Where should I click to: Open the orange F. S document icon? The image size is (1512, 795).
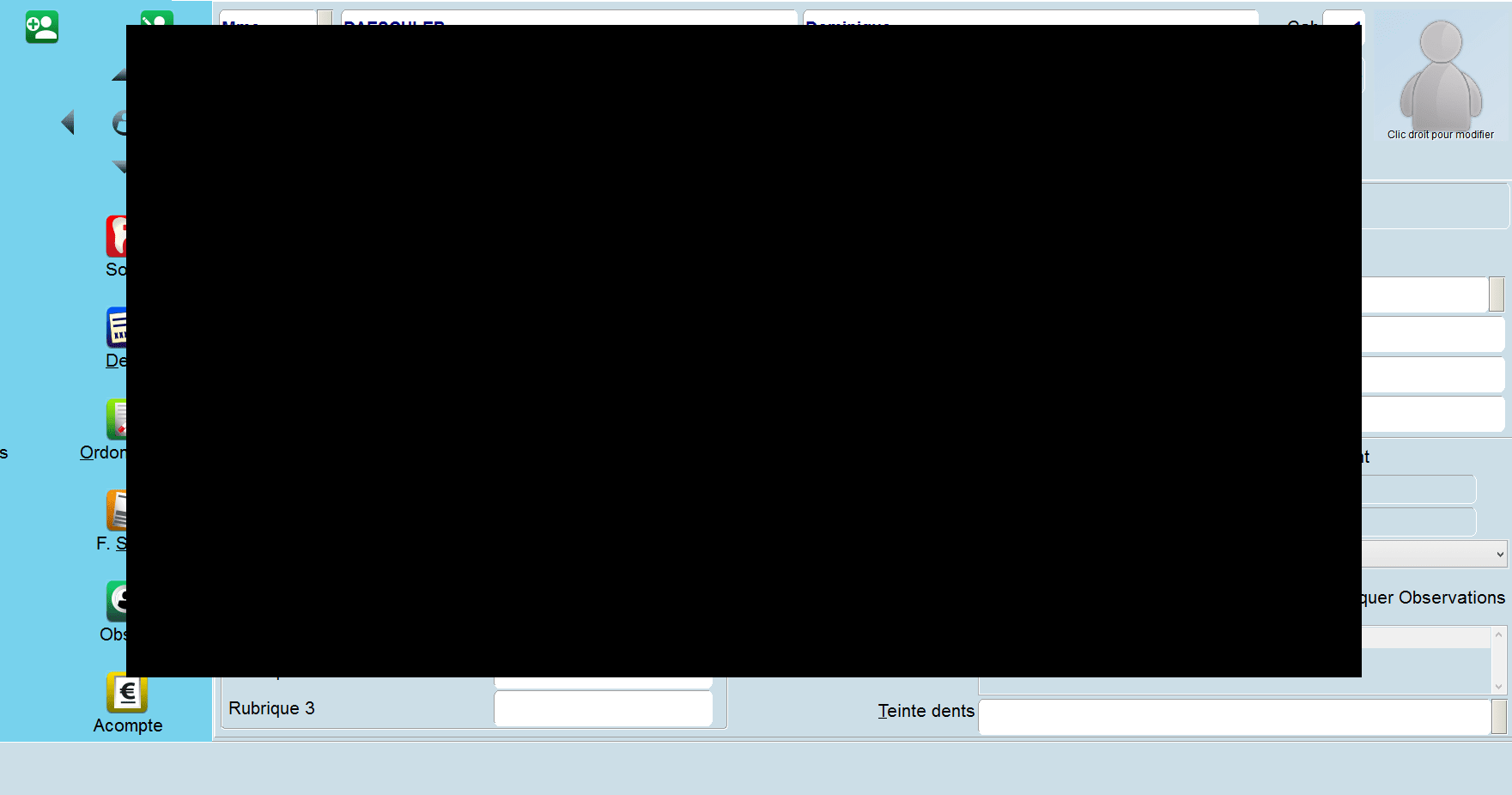(117, 510)
